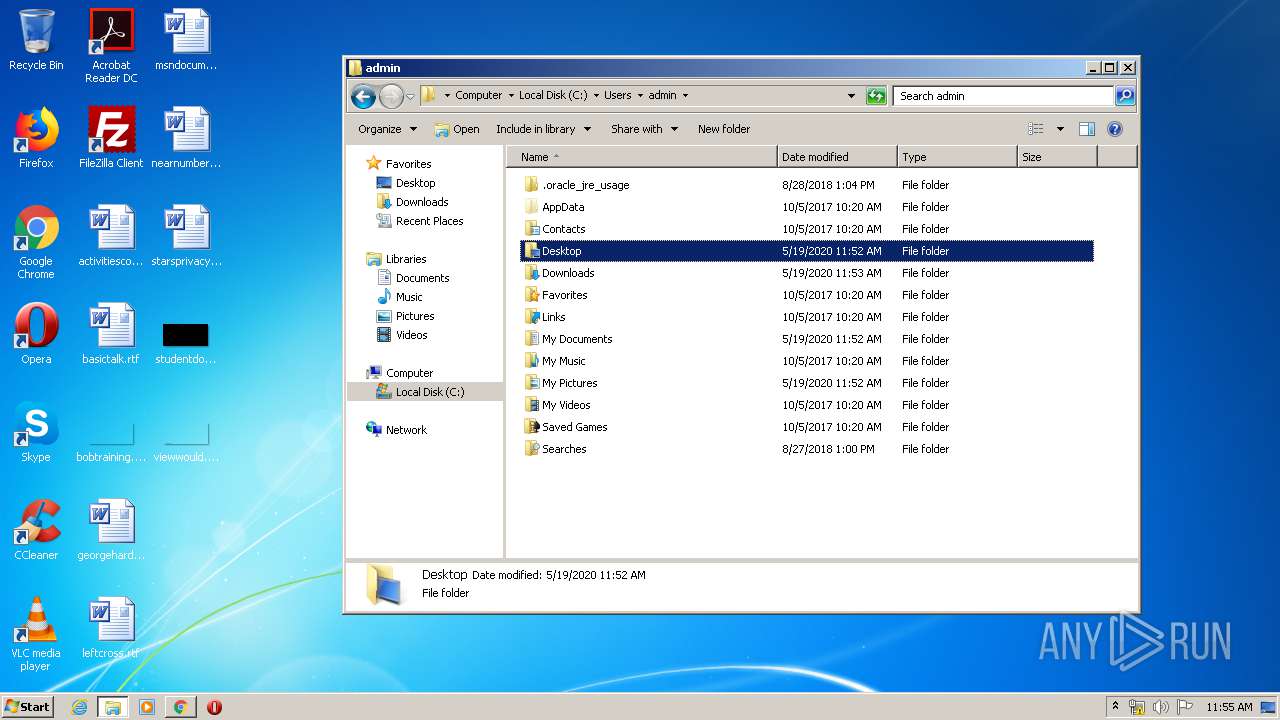This screenshot has height=720, width=1280.
Task: Select Downloads in the navigation pane
Action: coord(421,202)
